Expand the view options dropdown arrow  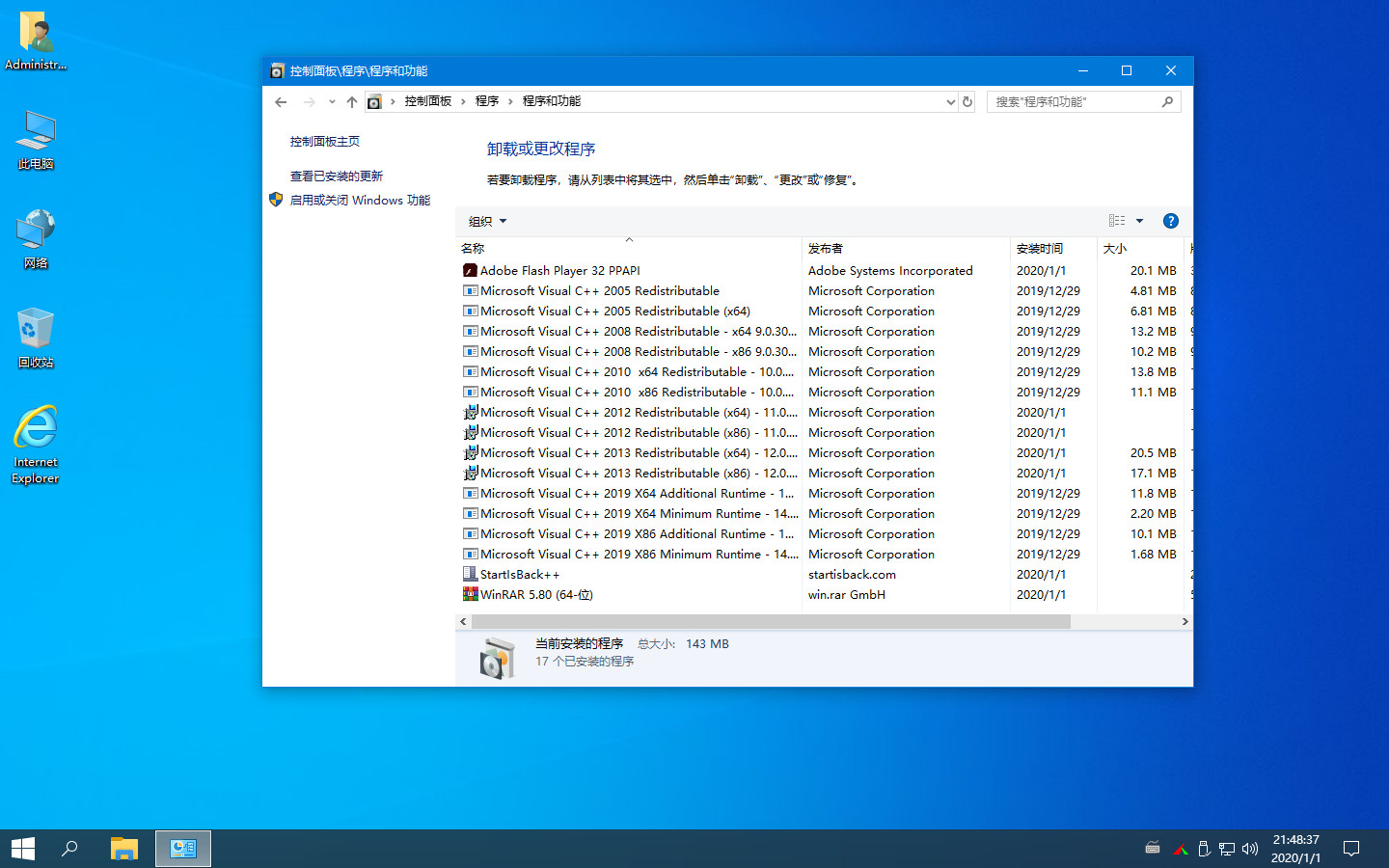[1139, 221]
